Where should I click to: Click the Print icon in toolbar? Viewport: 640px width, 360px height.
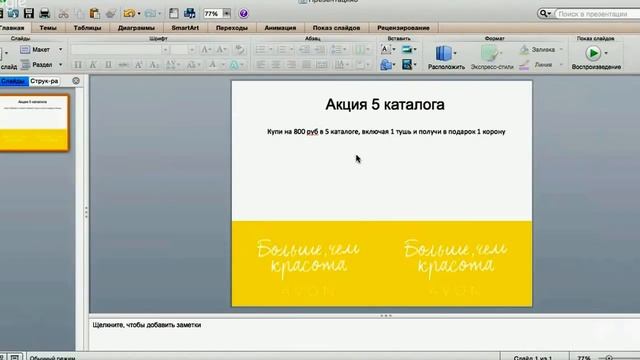(44, 13)
